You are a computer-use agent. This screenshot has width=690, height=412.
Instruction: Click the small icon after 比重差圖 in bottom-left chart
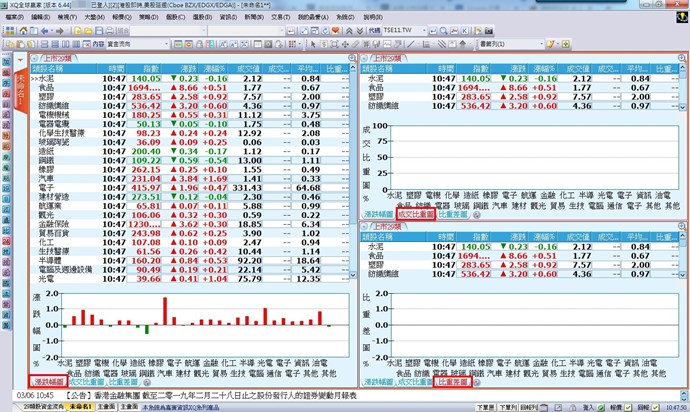(145, 382)
